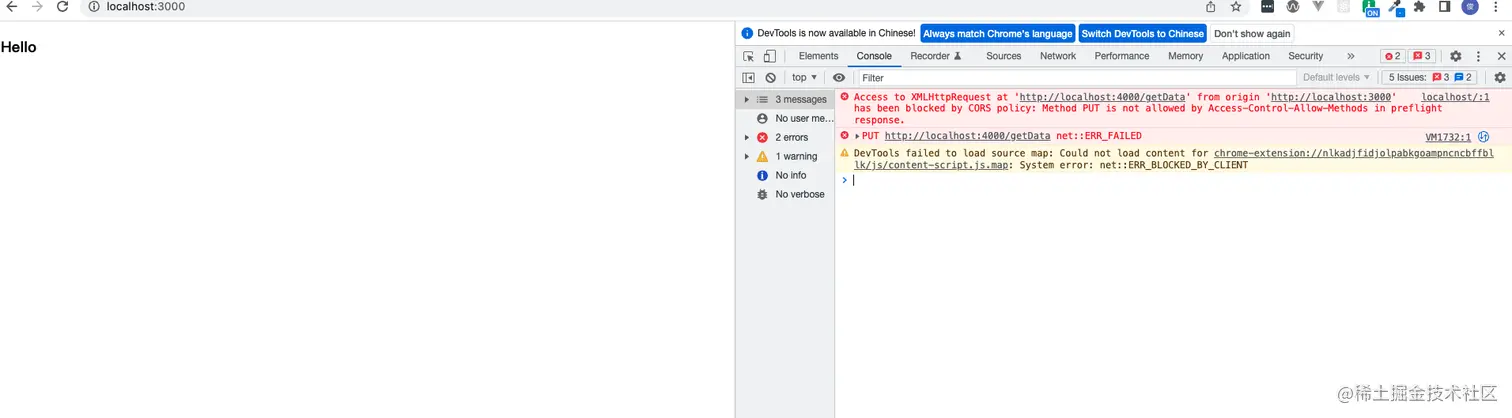The width and height of the screenshot is (1512, 418).
Task: Open the http://localhost:4000/getData link in the CORS error
Action: (1103, 97)
